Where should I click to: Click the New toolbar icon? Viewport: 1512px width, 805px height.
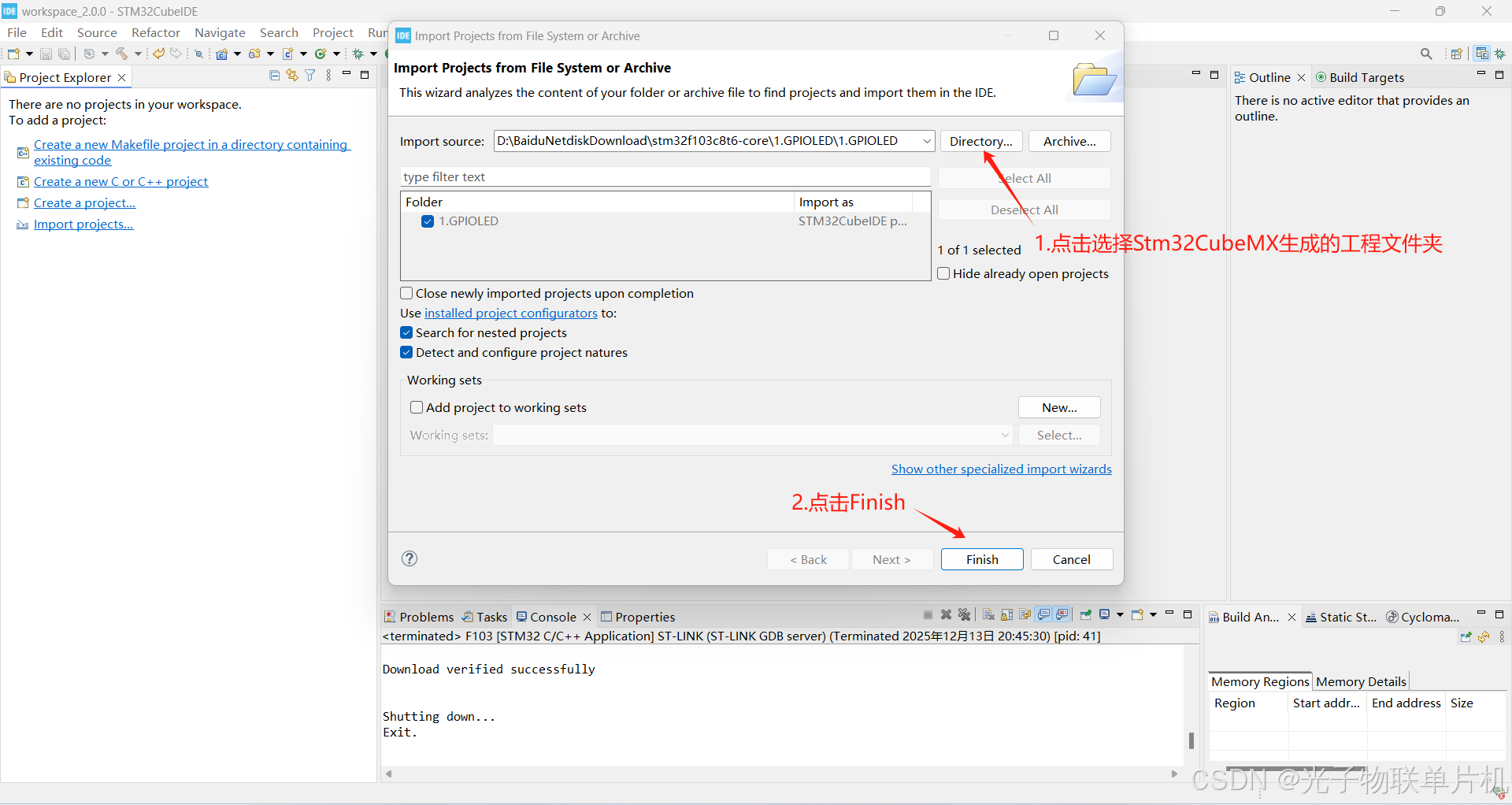pos(13,54)
